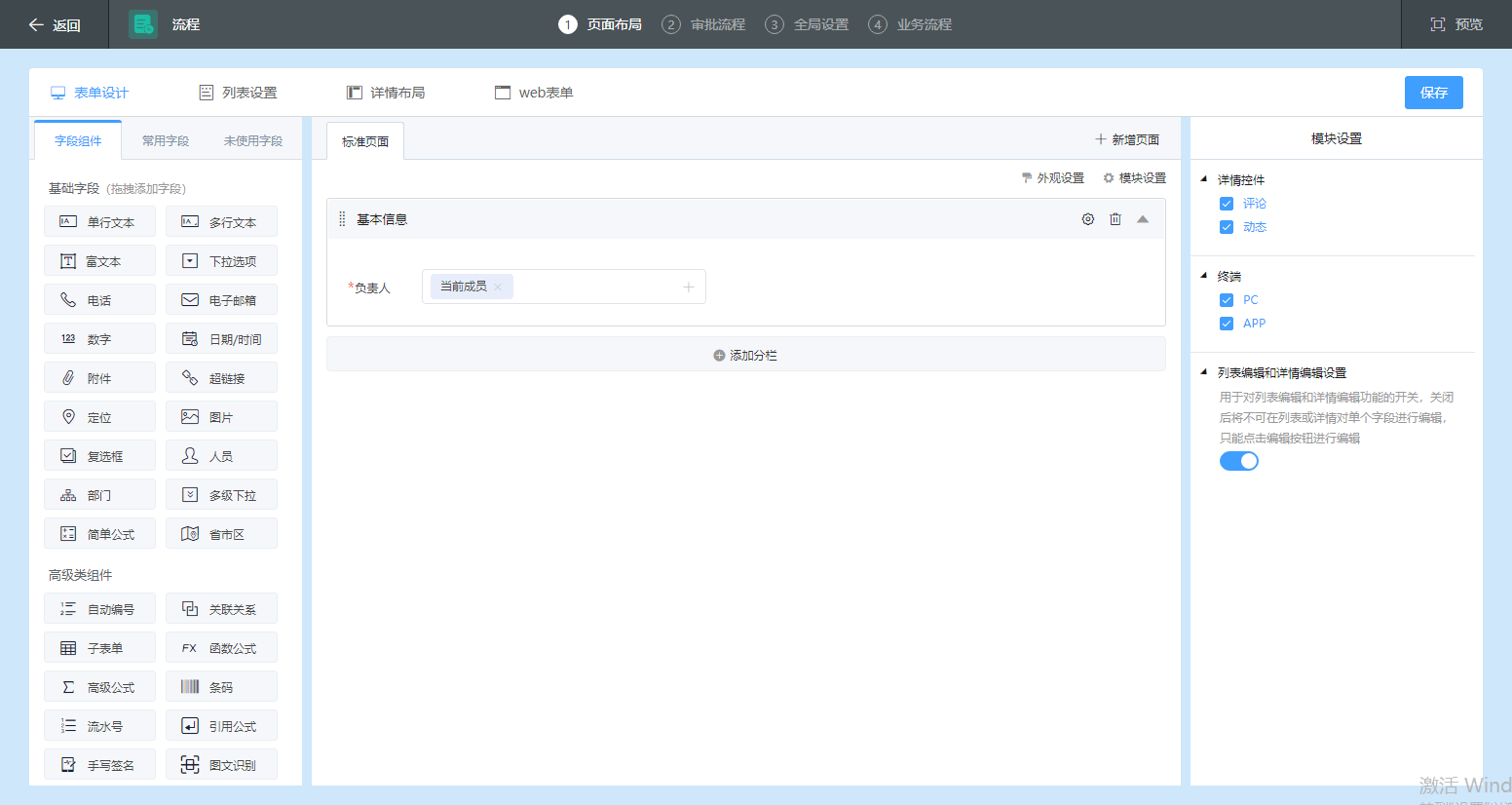Add the 超链接 component
This screenshot has height=805, width=1512.
coord(221,378)
